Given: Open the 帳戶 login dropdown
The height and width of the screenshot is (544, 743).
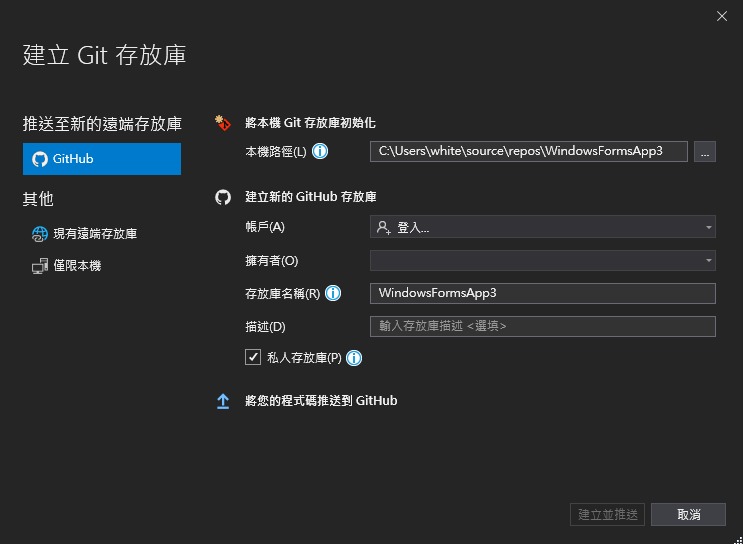Looking at the screenshot, I should coord(543,227).
